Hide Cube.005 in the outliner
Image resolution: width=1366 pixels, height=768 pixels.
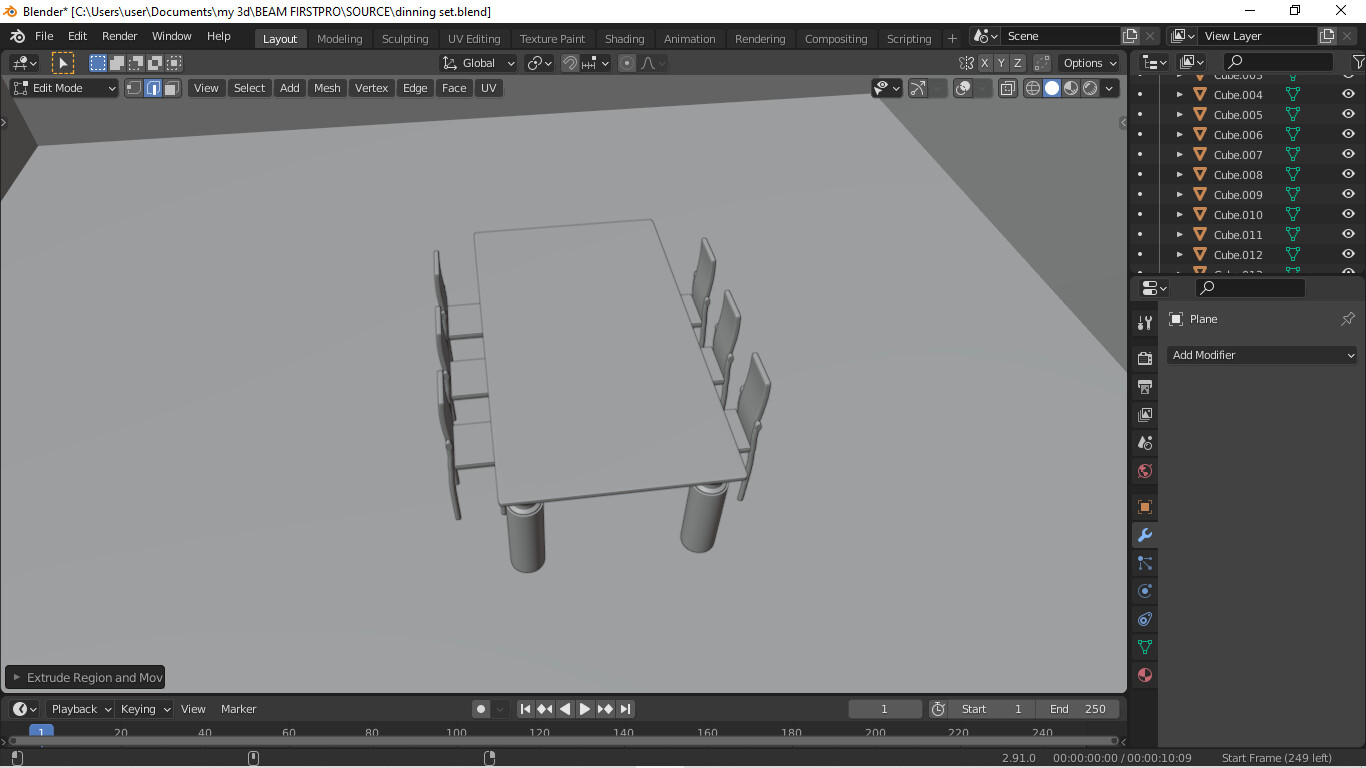1347,114
